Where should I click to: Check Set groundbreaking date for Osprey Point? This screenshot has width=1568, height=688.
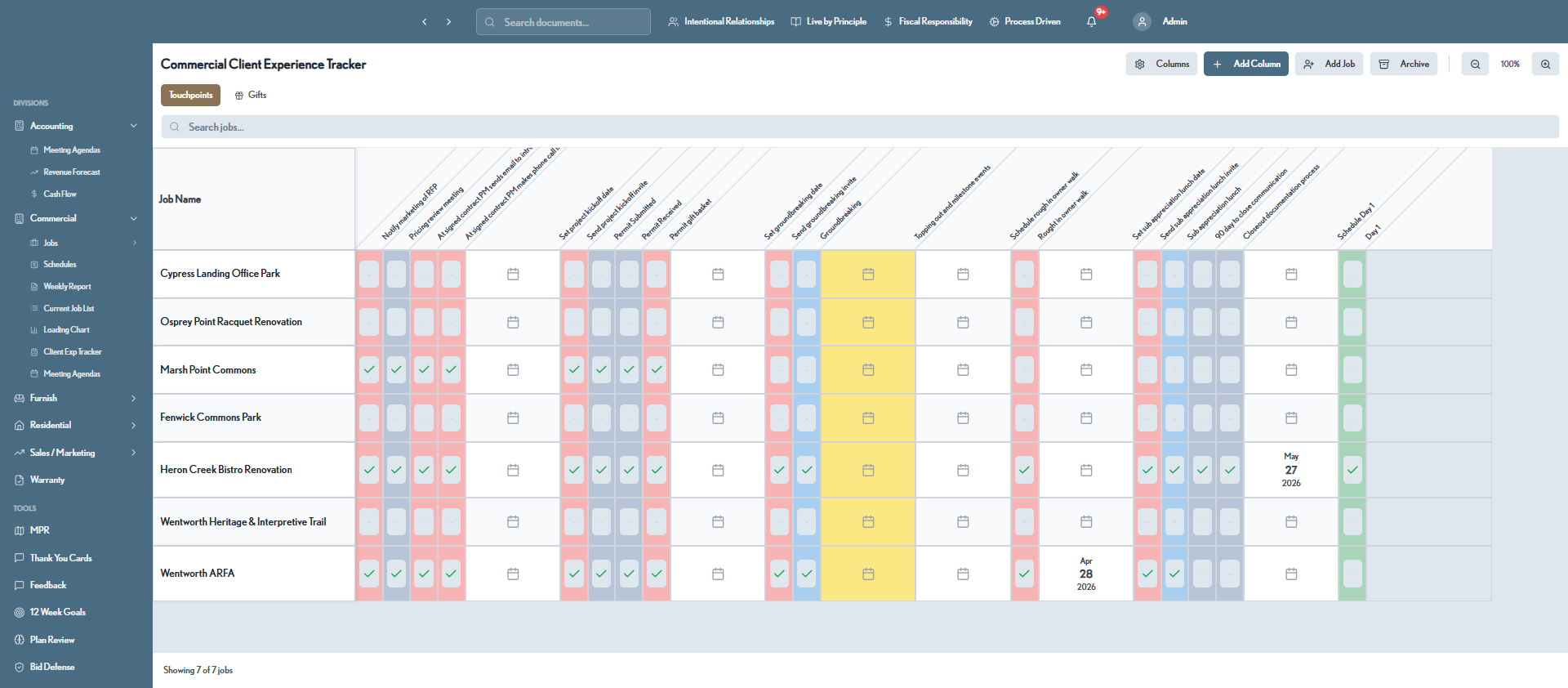coord(779,323)
